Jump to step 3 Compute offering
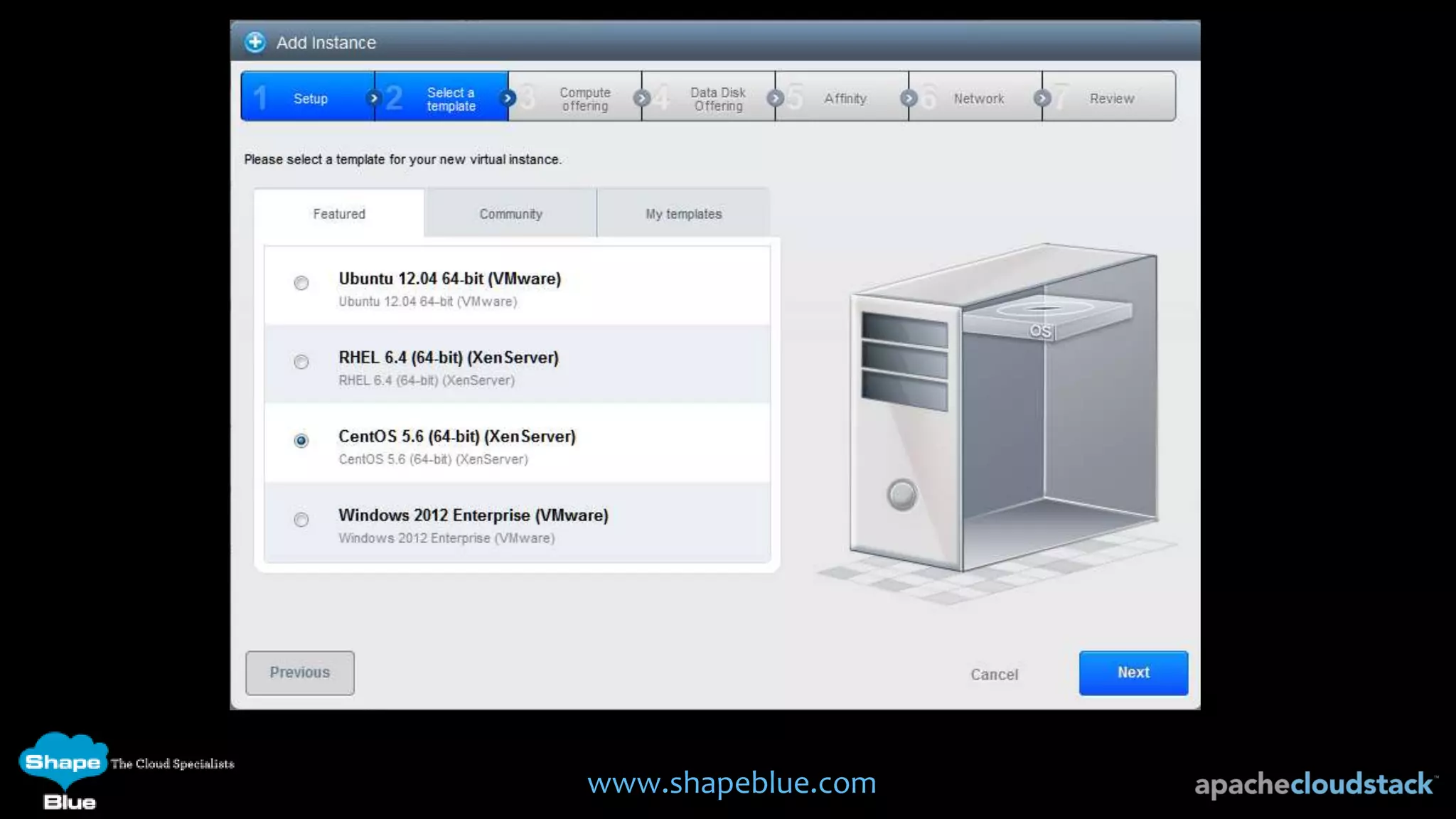This screenshot has height=819, width=1456. (575, 97)
